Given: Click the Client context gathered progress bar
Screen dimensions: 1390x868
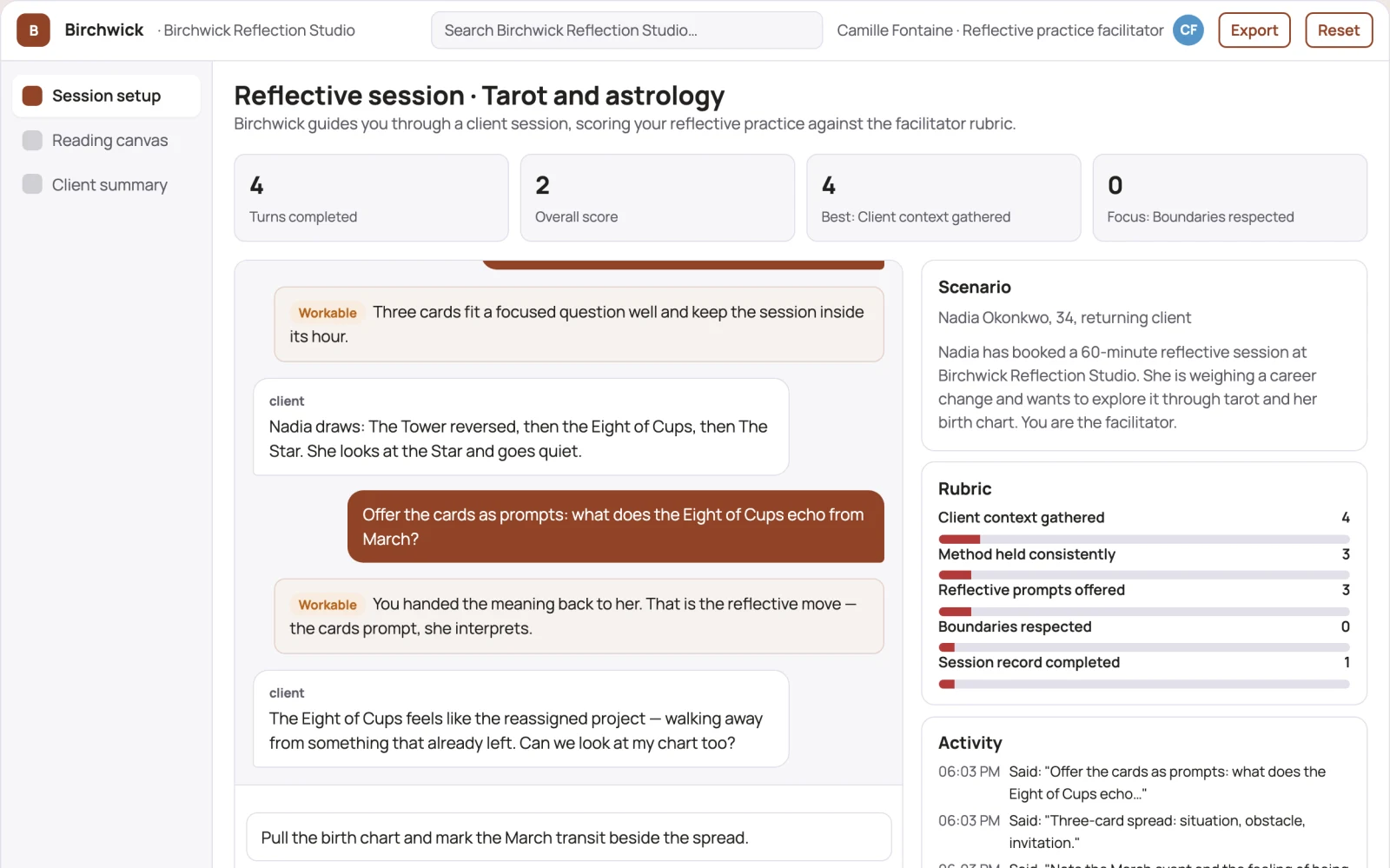Looking at the screenshot, I should (1143, 540).
